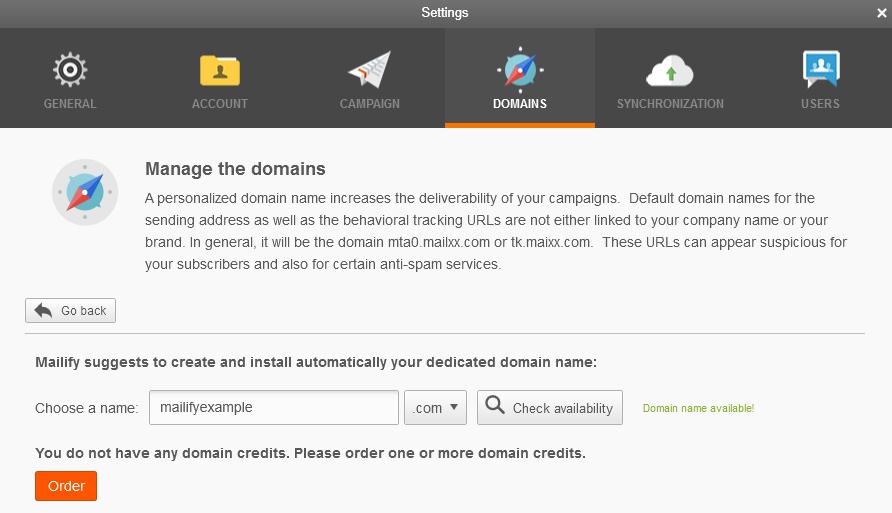Click the magnifying glass icon on Check availability
The height and width of the screenshot is (513, 892).
[x=494, y=407]
